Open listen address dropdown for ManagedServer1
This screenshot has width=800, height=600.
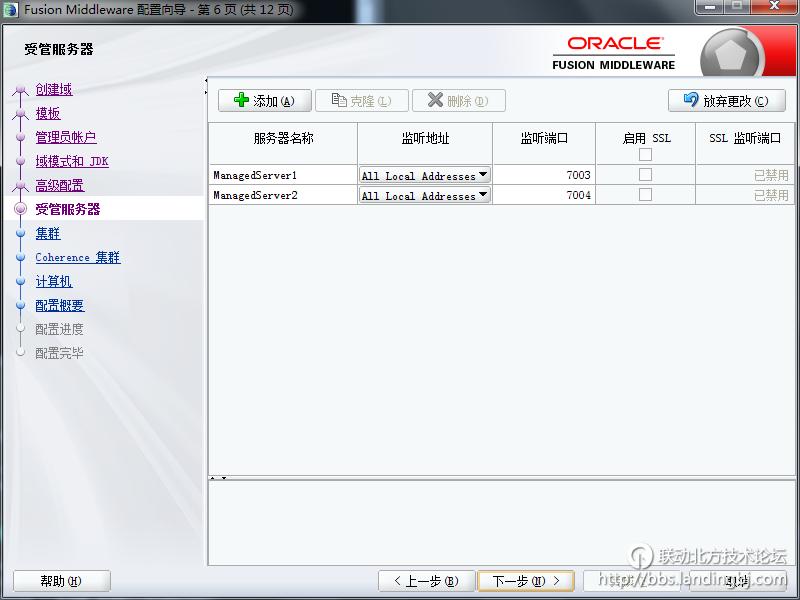tap(483, 175)
